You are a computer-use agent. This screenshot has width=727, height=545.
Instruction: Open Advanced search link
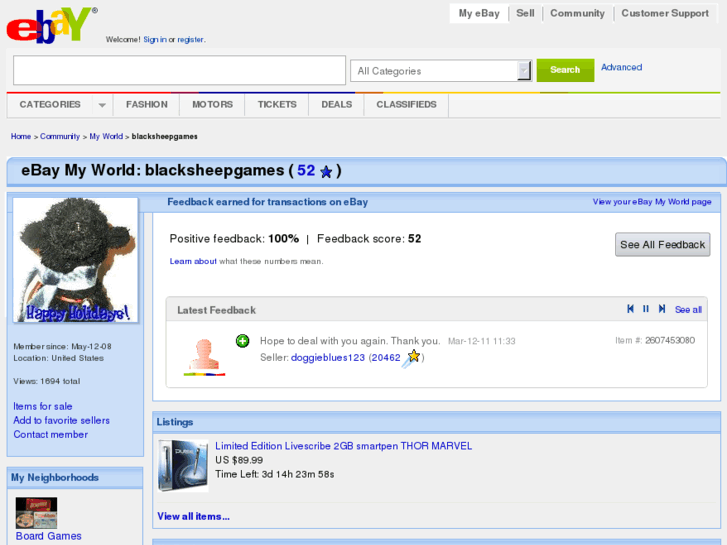tap(621, 67)
